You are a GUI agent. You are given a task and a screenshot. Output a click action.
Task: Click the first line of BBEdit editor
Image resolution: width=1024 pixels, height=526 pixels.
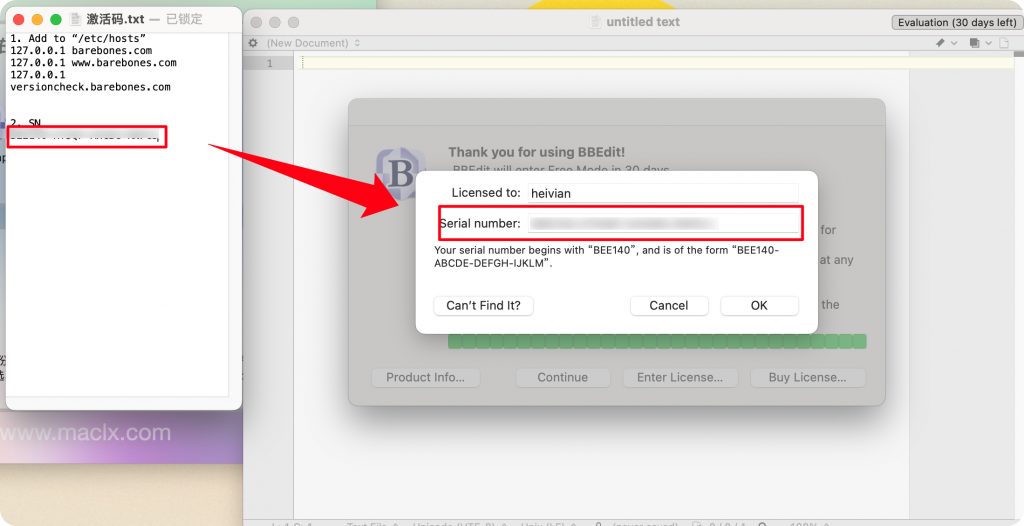(656, 63)
